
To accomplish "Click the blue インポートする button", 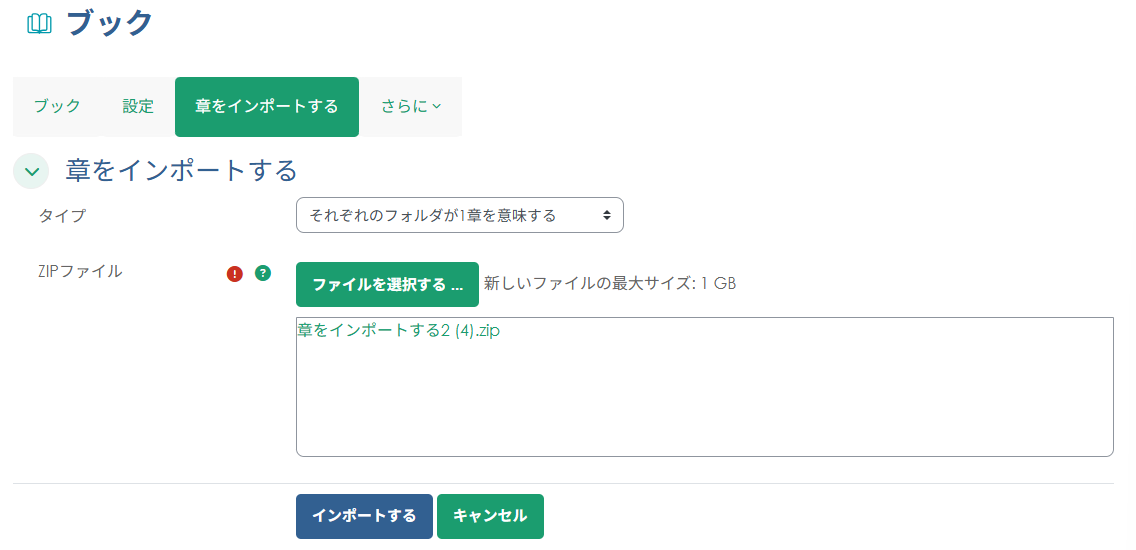I will (x=364, y=516).
